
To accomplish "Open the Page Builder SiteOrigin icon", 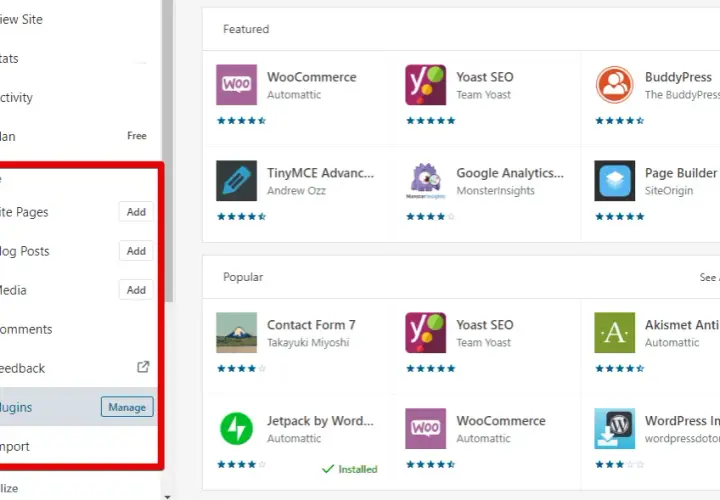I will (614, 181).
